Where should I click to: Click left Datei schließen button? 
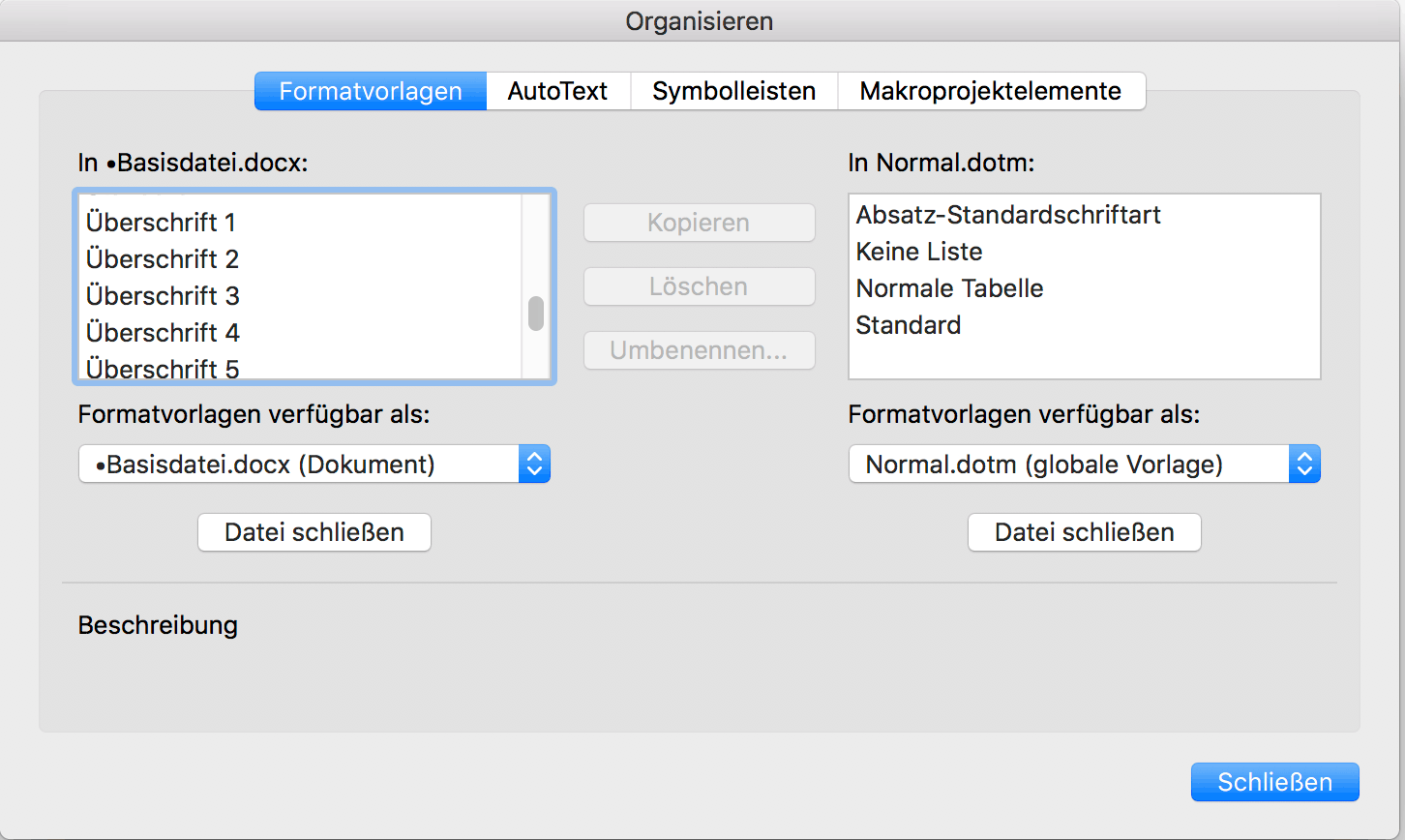[x=314, y=532]
